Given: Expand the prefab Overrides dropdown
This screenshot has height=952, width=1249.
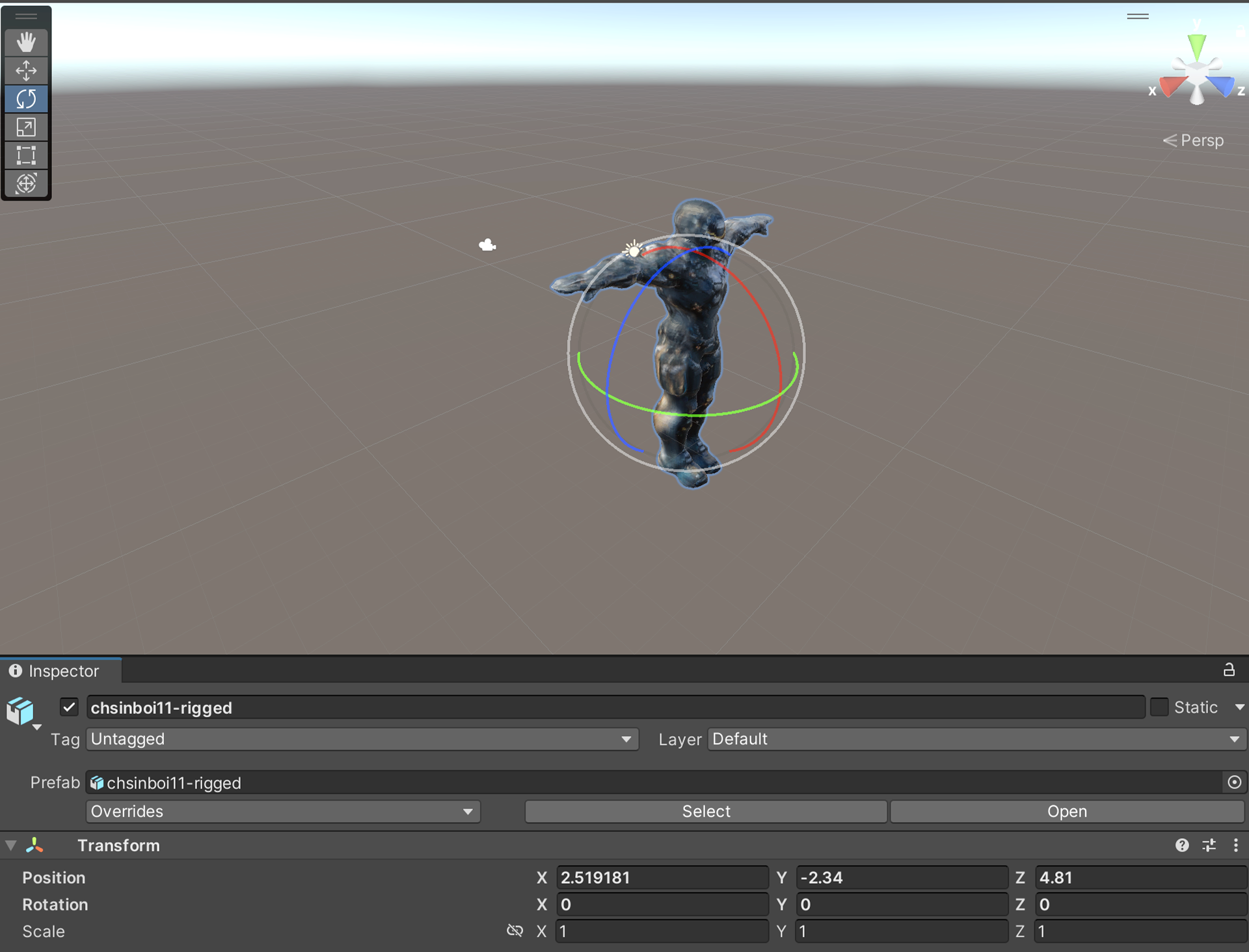Looking at the screenshot, I should pos(283,811).
